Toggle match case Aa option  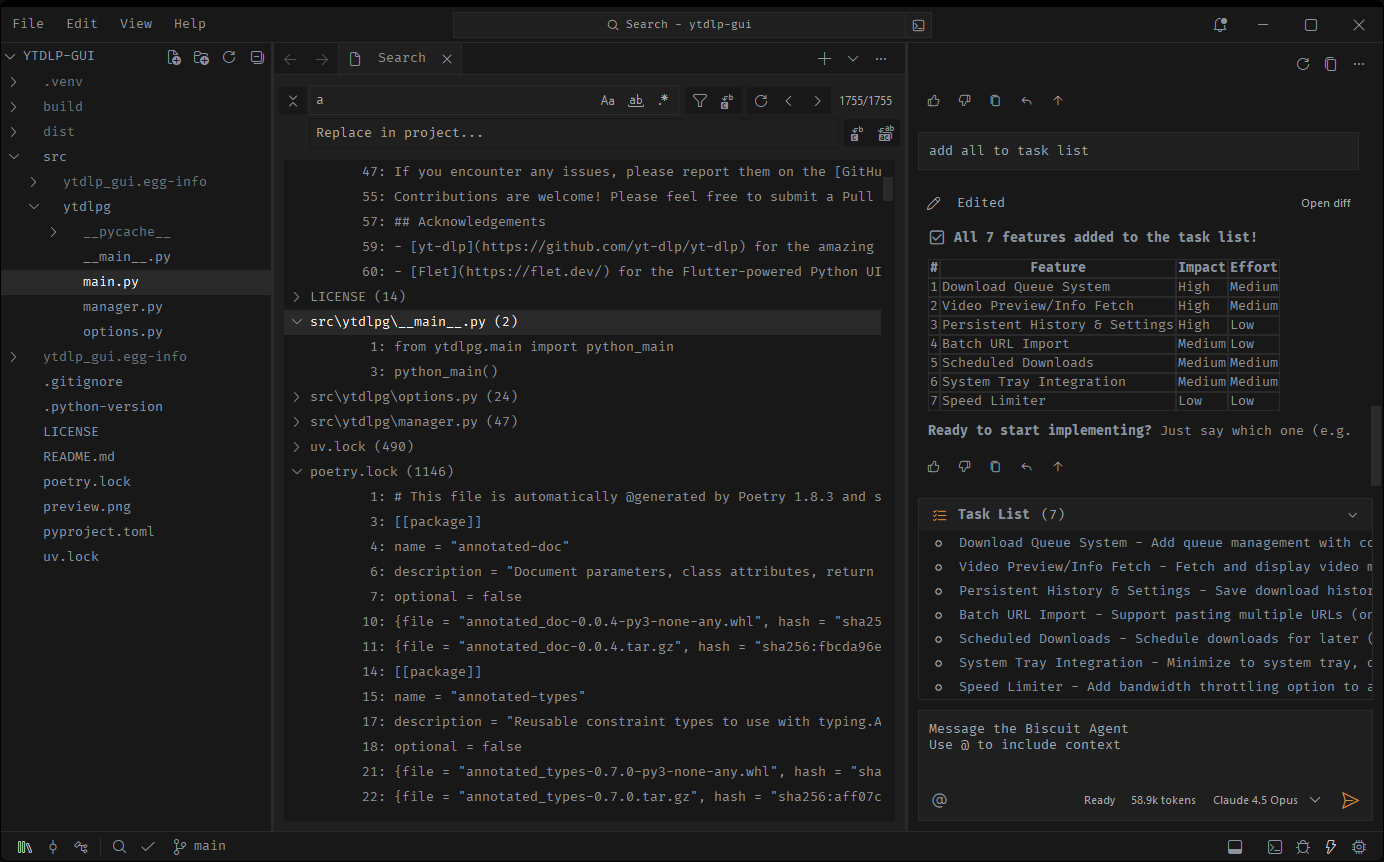608,100
